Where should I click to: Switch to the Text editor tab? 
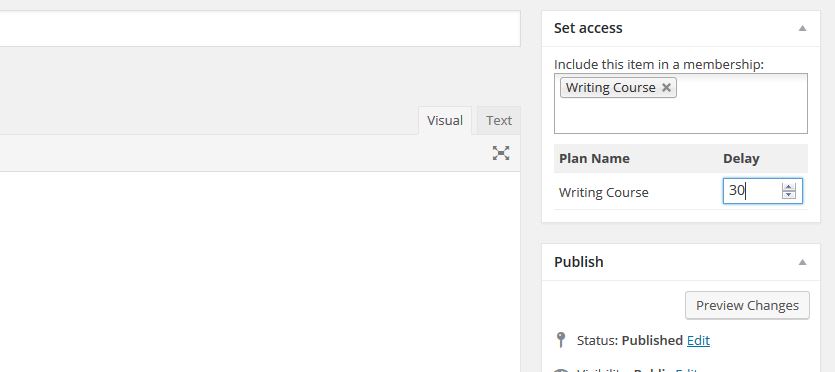[x=498, y=121]
